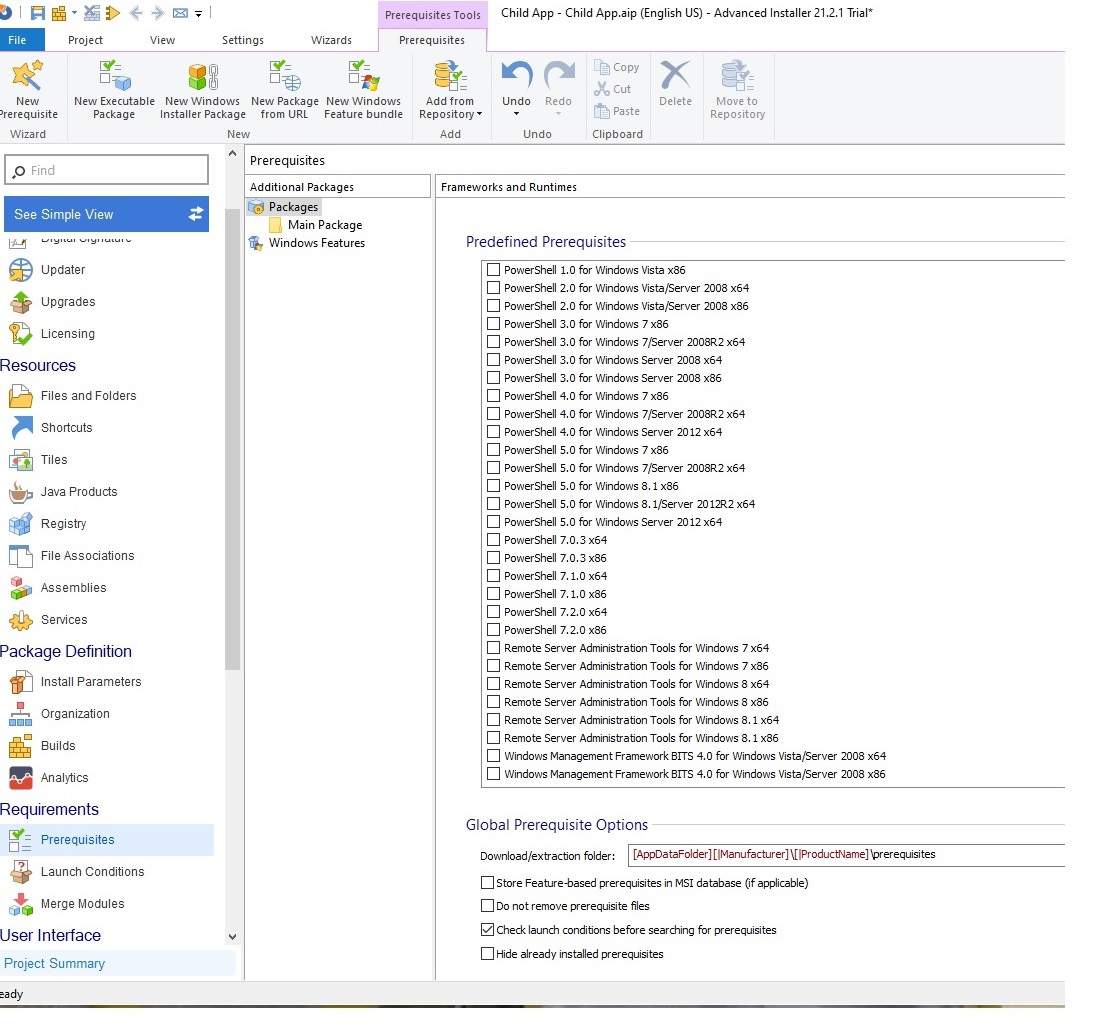Click the Run project arrow icon
Screen dimensions: 1101x1035
[x=112, y=13]
